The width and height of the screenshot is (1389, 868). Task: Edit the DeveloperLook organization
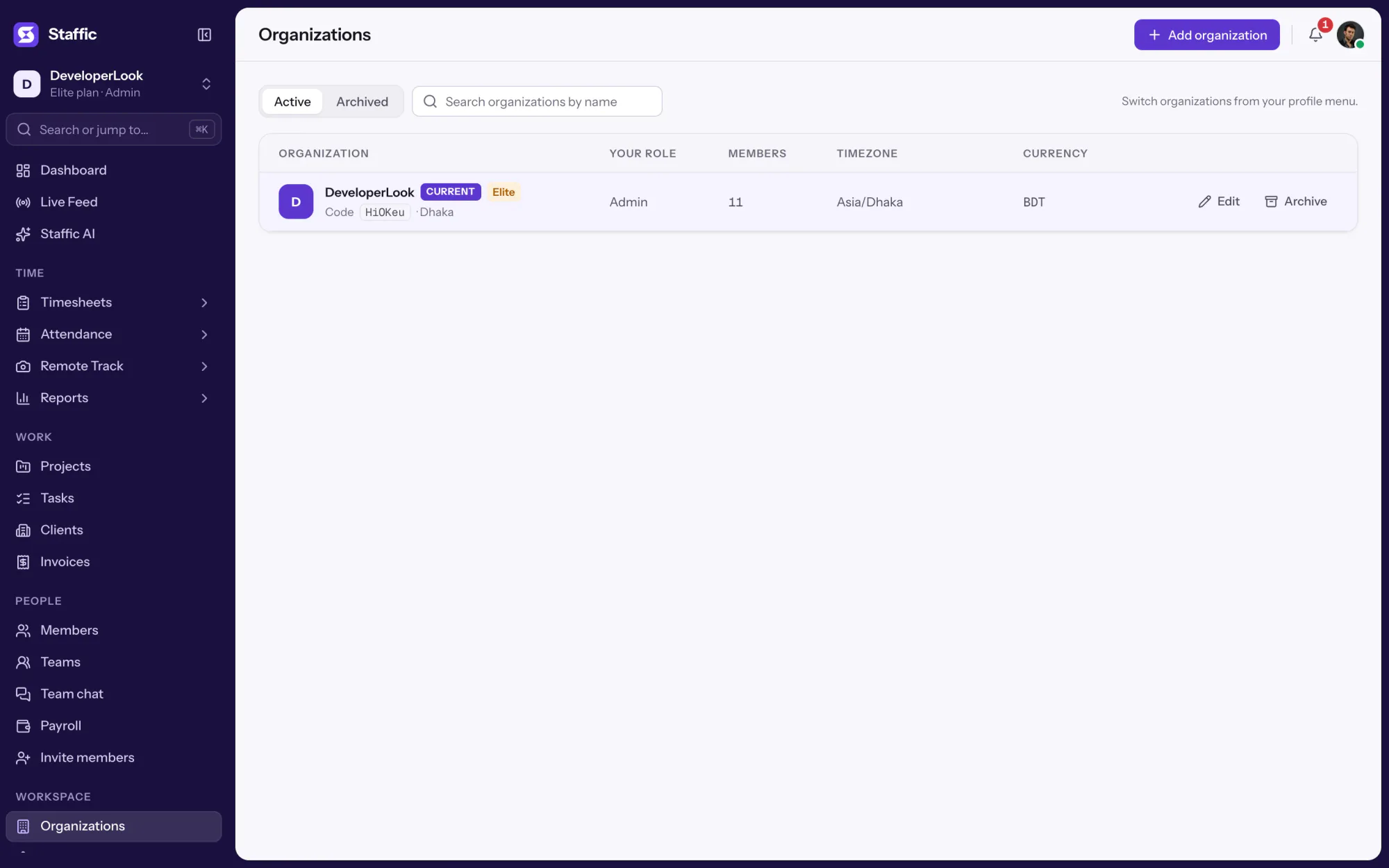[x=1219, y=201]
